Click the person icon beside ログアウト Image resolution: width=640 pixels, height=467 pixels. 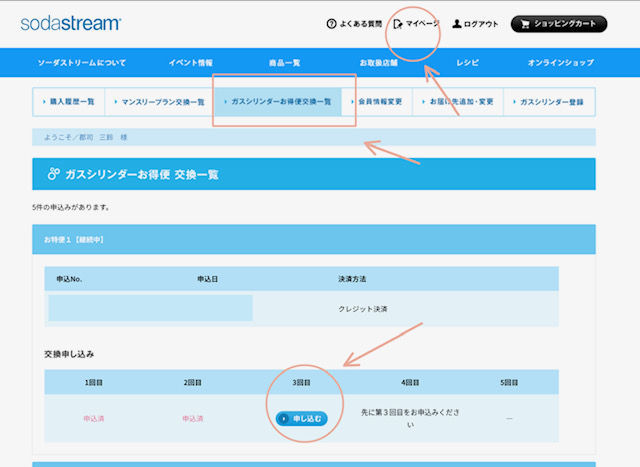(457, 24)
